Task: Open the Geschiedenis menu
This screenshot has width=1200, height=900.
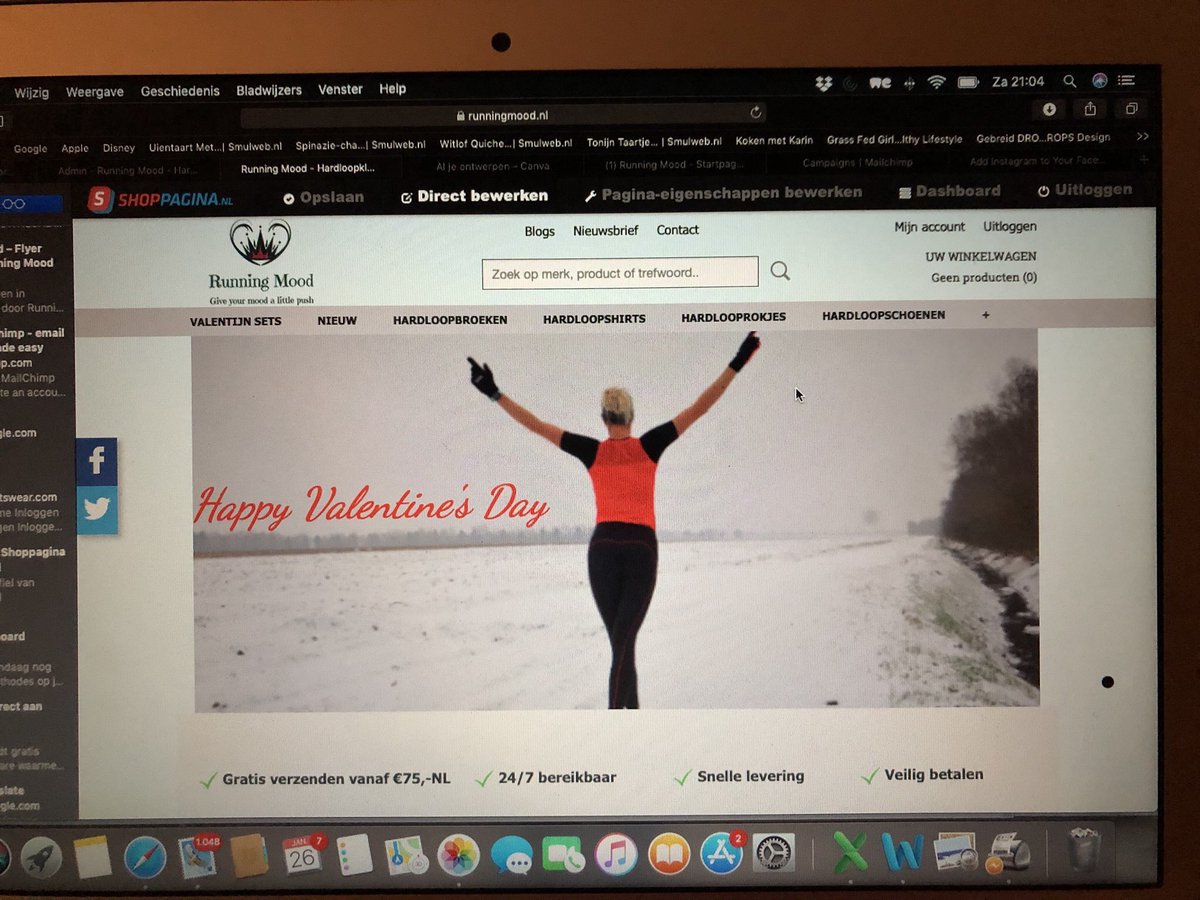Action: click(180, 91)
